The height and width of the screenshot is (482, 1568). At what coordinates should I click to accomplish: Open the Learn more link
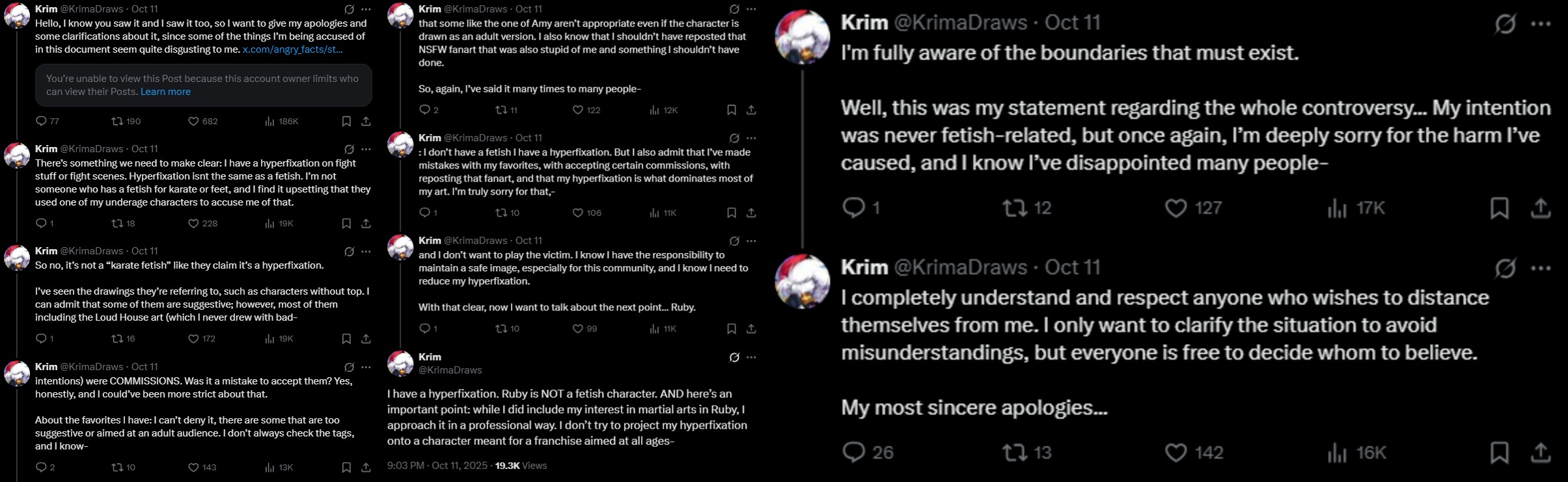(x=167, y=92)
